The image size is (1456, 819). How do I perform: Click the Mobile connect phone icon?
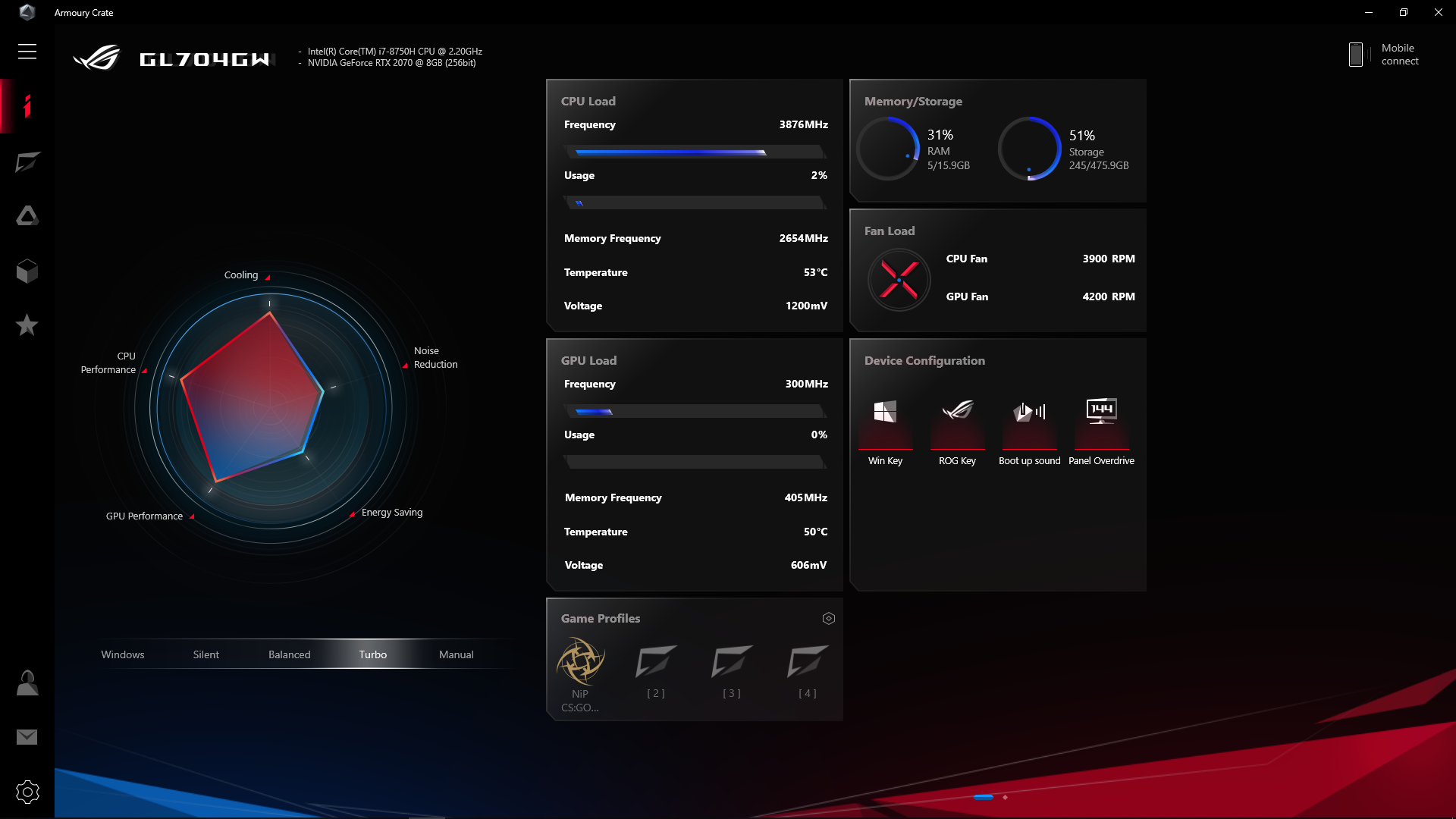tap(1356, 55)
